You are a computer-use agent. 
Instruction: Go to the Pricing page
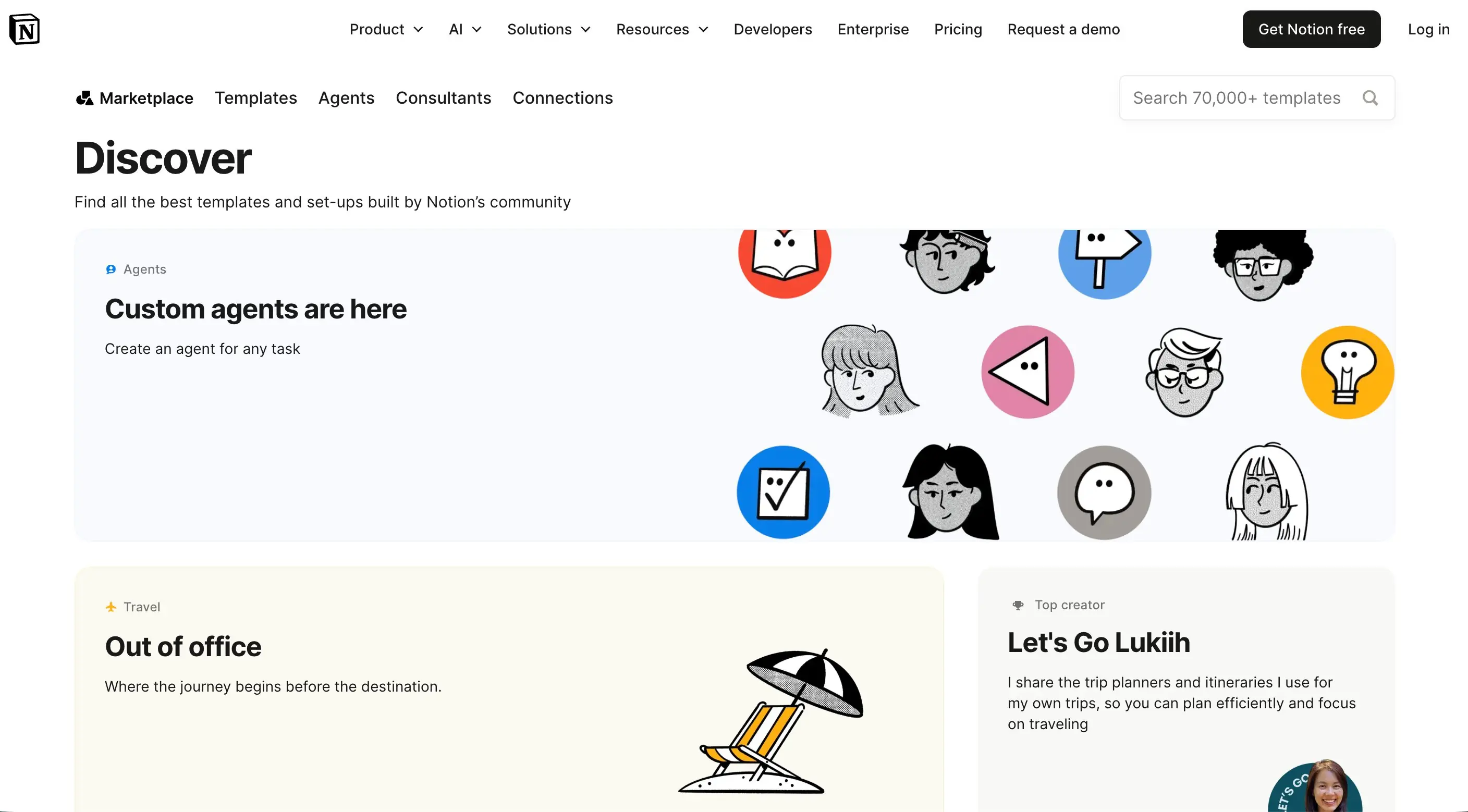pos(958,29)
